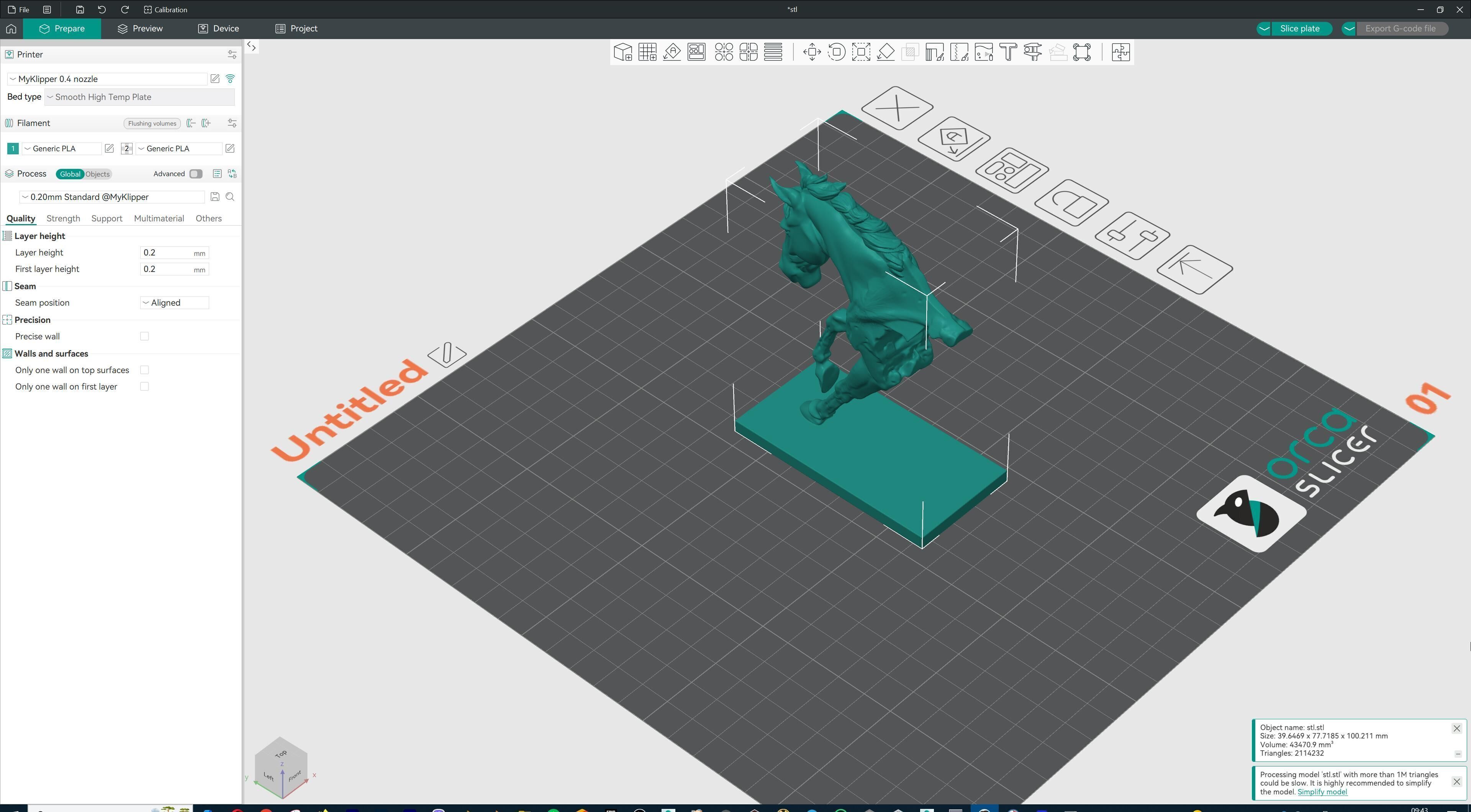Image resolution: width=1471 pixels, height=812 pixels.
Task: Open Seam position Aligned dropdown
Action: (x=174, y=303)
